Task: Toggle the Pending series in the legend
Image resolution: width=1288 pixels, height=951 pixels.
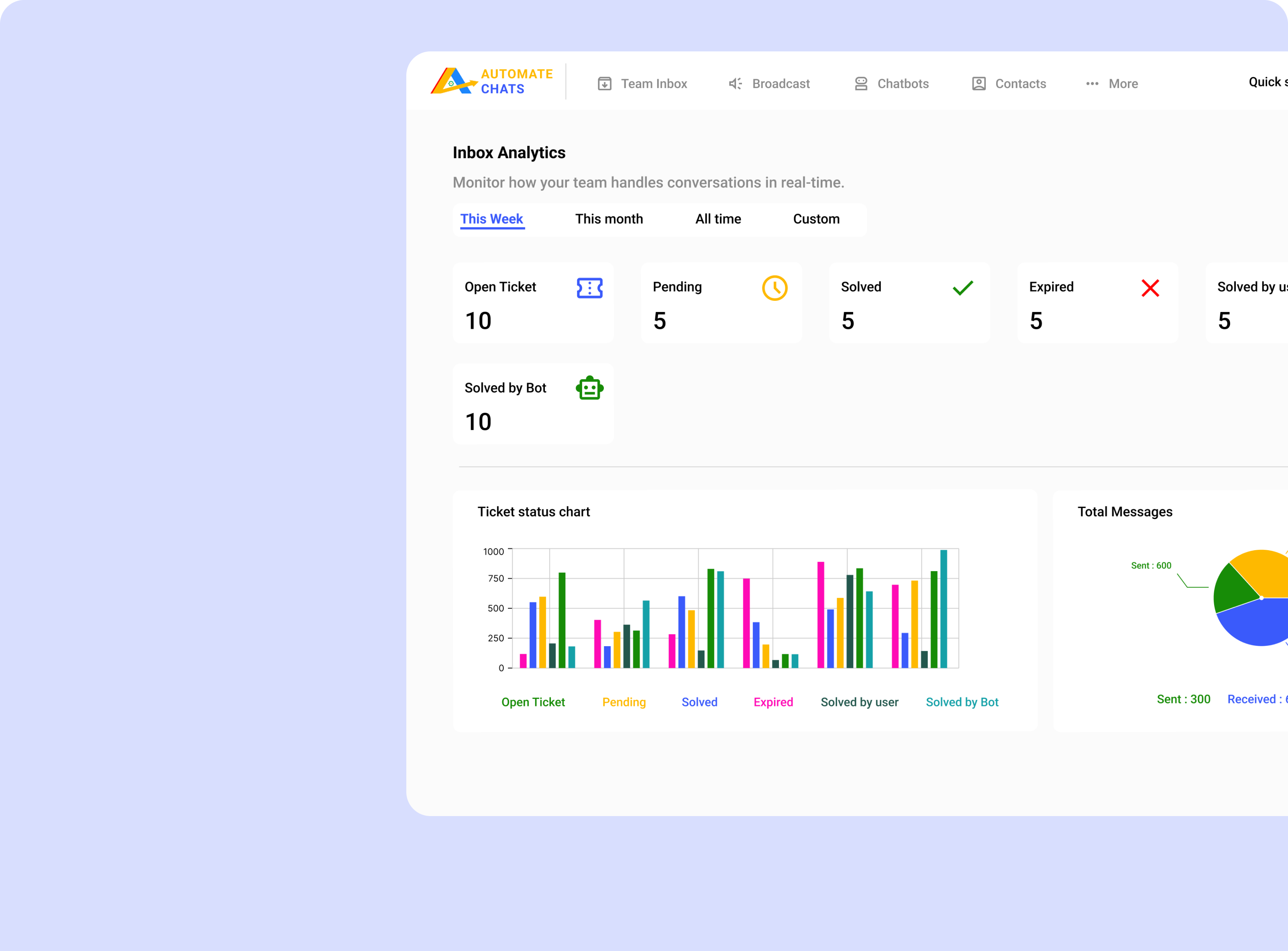Action: click(624, 702)
